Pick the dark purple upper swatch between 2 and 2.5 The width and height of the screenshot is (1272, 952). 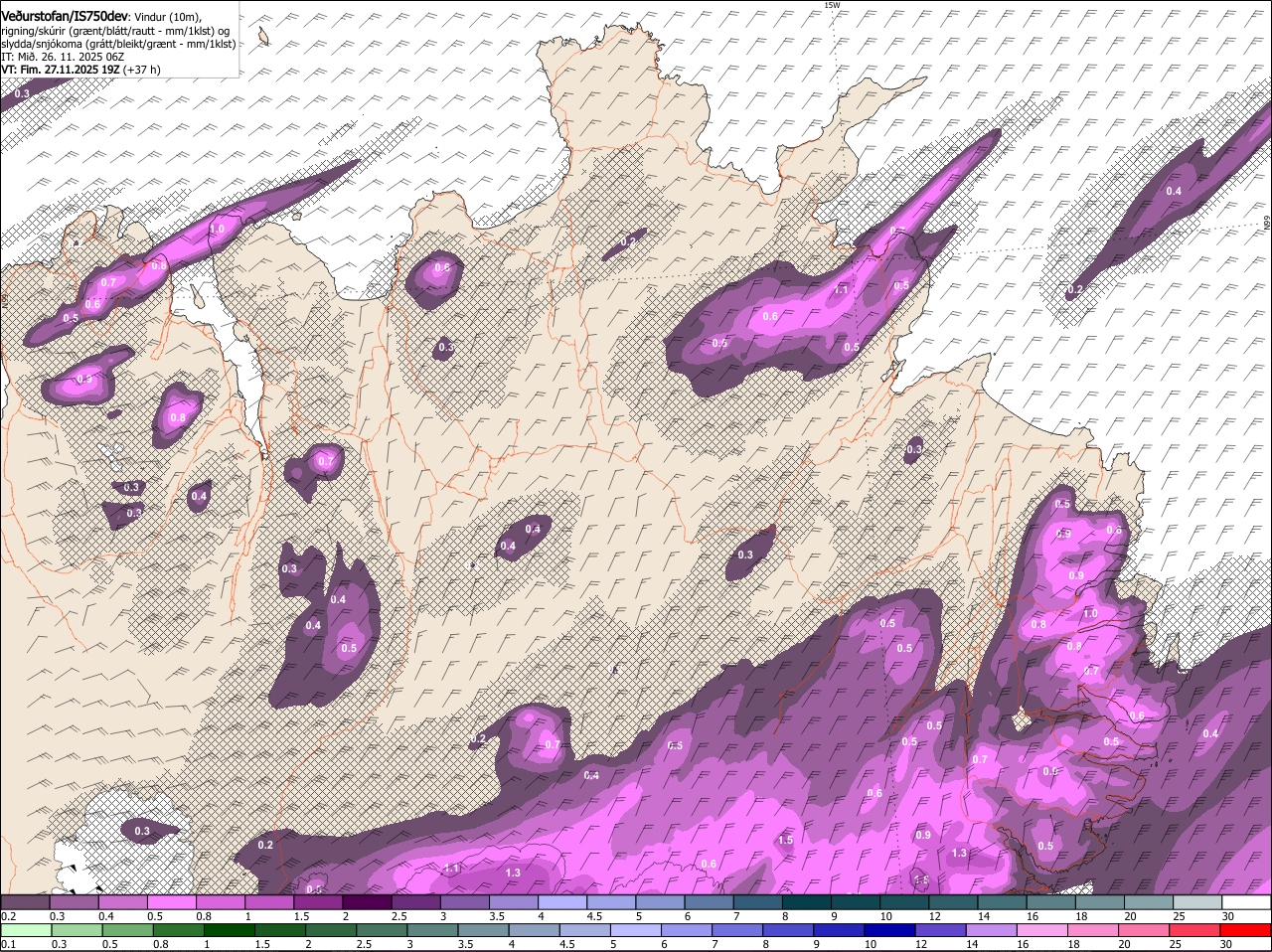tap(367, 901)
